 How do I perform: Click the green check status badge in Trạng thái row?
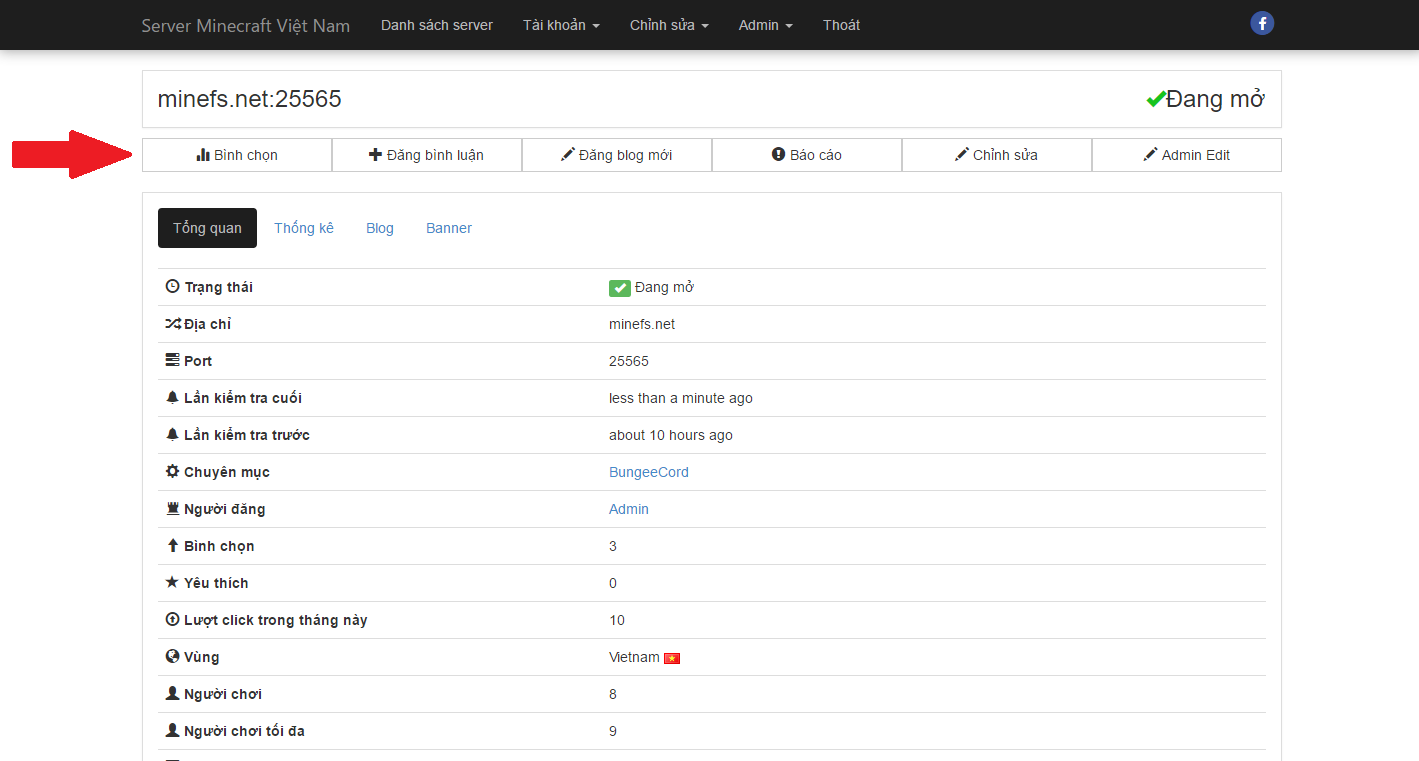tap(620, 288)
